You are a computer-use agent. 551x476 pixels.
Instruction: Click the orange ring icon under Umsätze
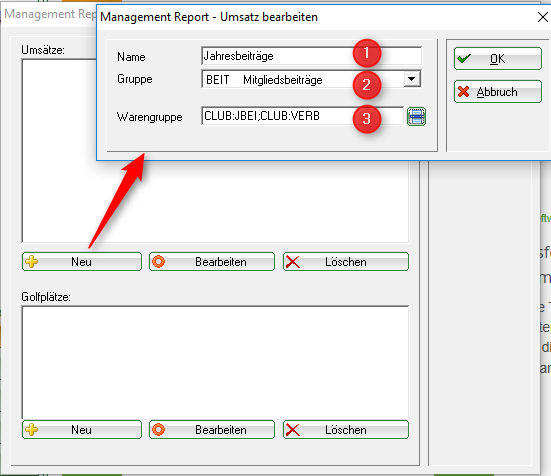tap(158, 261)
